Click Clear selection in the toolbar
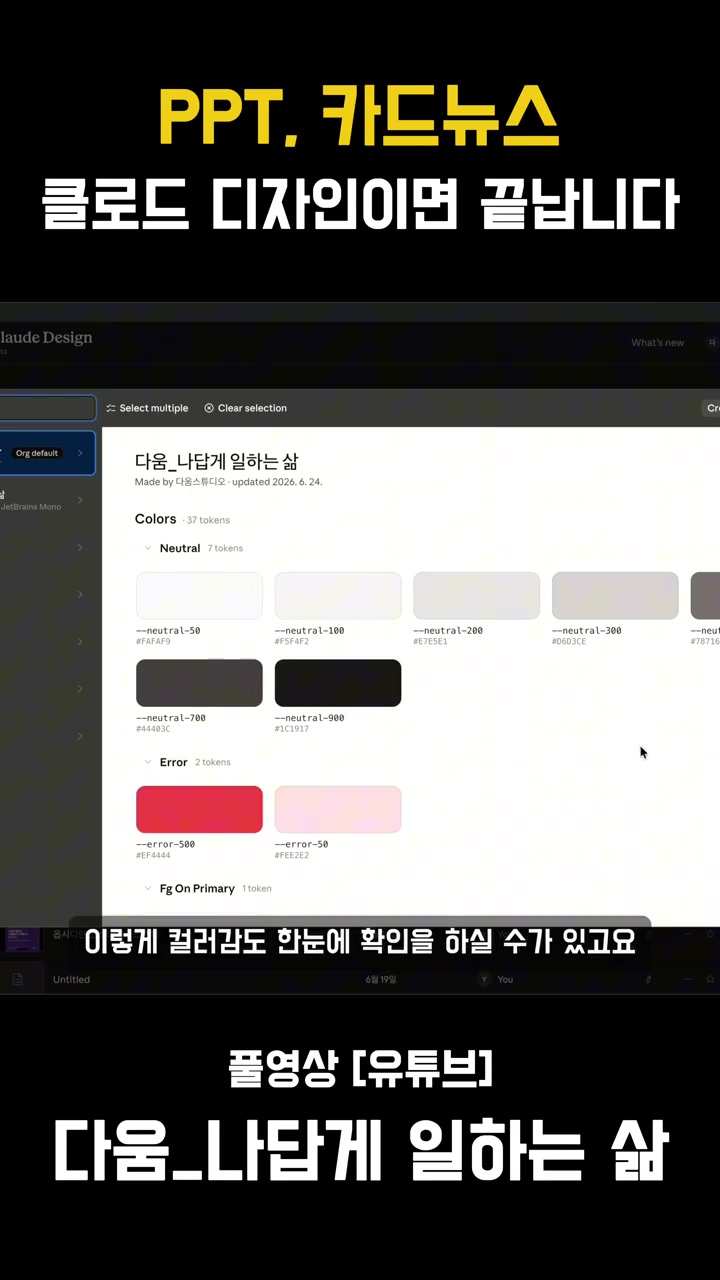The height and width of the screenshot is (1280, 720). click(x=245, y=408)
